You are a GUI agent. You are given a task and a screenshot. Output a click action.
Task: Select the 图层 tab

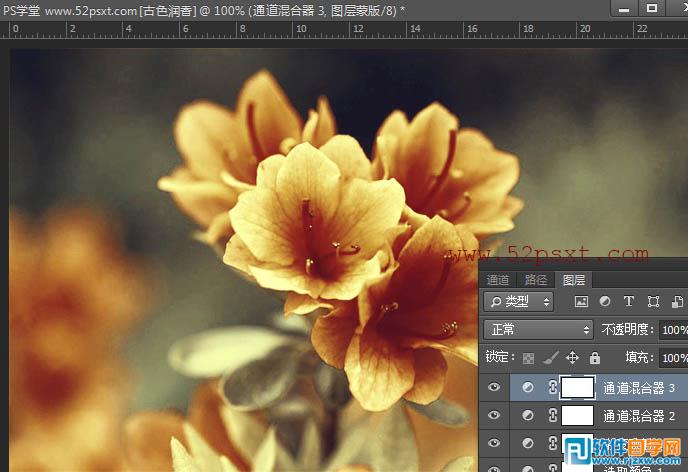pos(573,280)
